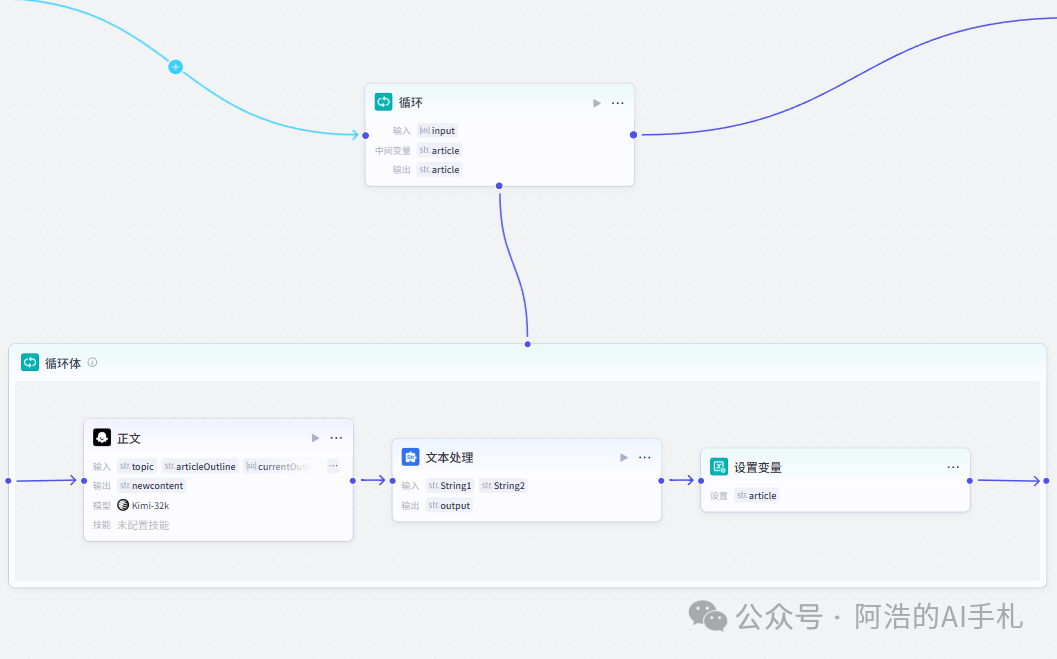The height and width of the screenshot is (659, 1057).
Task: Click the 文本处理 node icon
Action: tap(411, 457)
